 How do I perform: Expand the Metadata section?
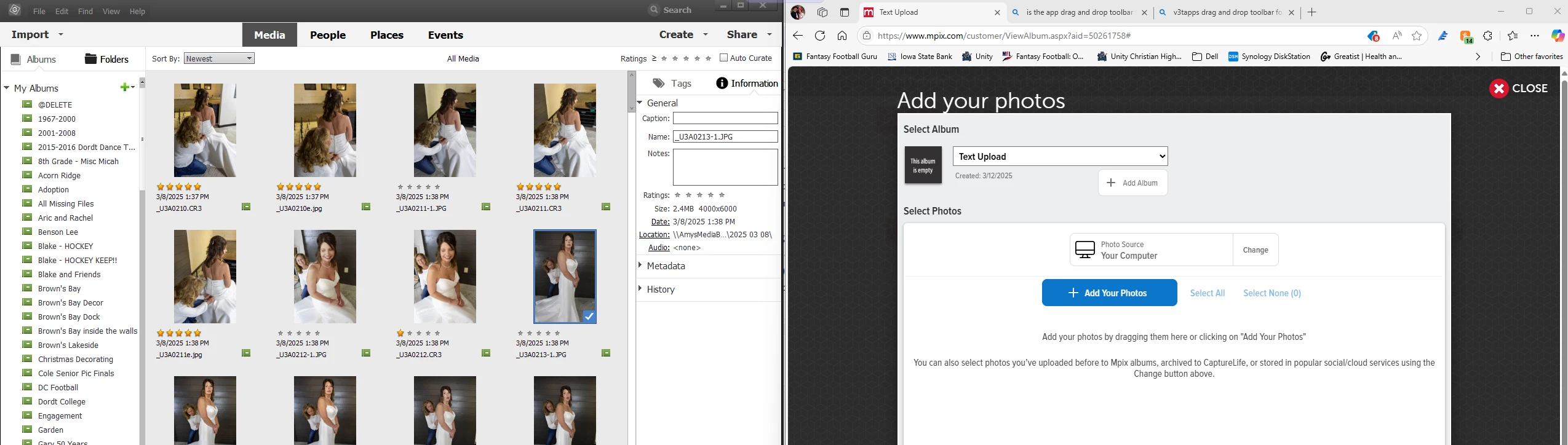640,266
